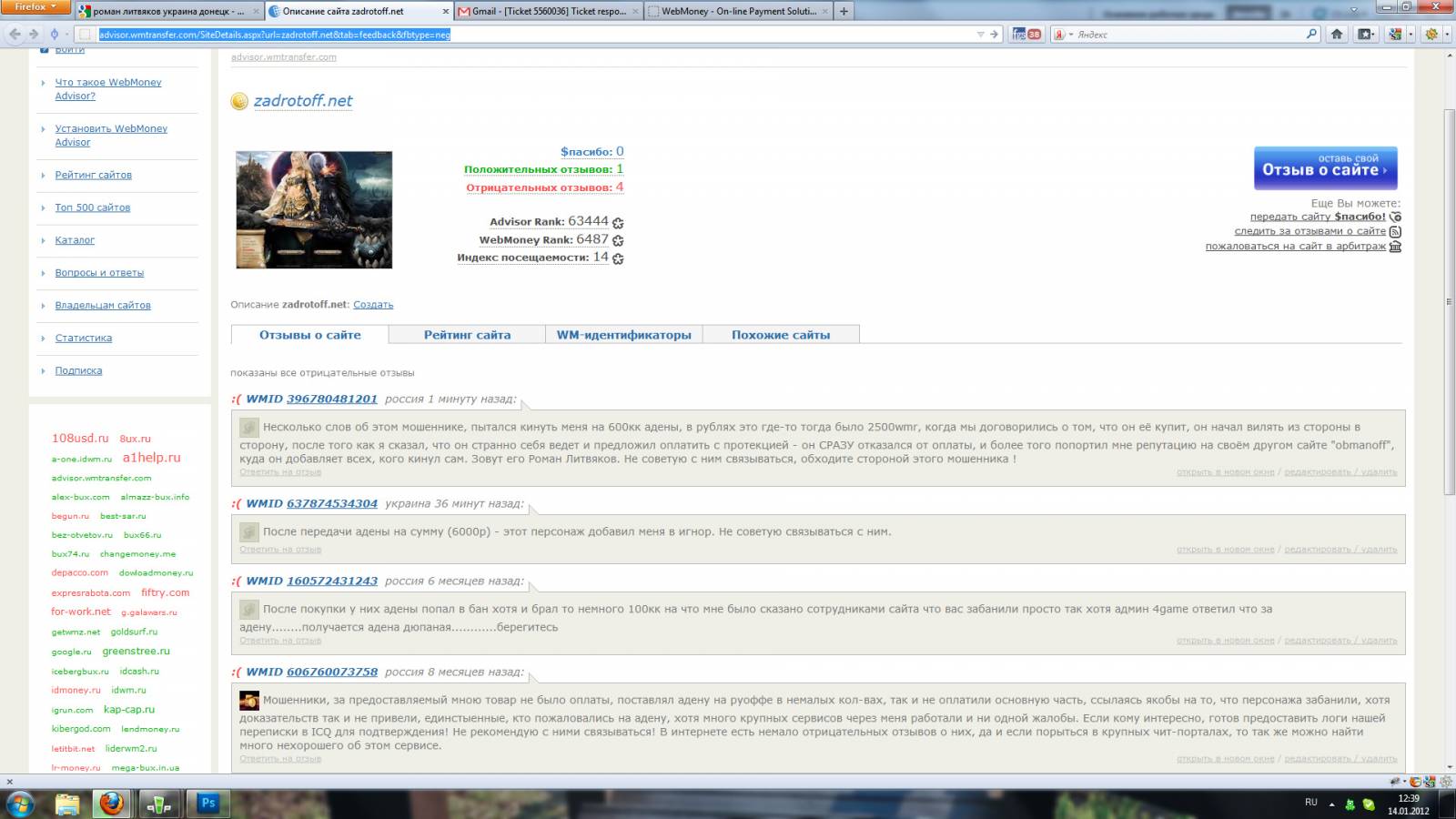1456x819 pixels.
Task: Go to the browser Home page icon
Action: pyautogui.click(x=1337, y=35)
